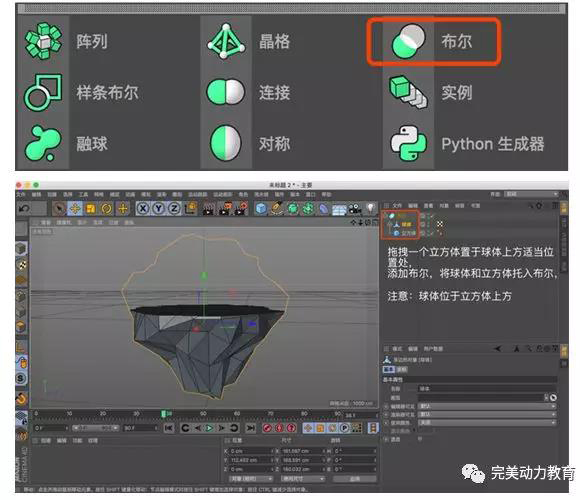This screenshot has height=500, width=580.
Task: Open the coordinate mode 对象 dropdown
Action: (x=251, y=479)
